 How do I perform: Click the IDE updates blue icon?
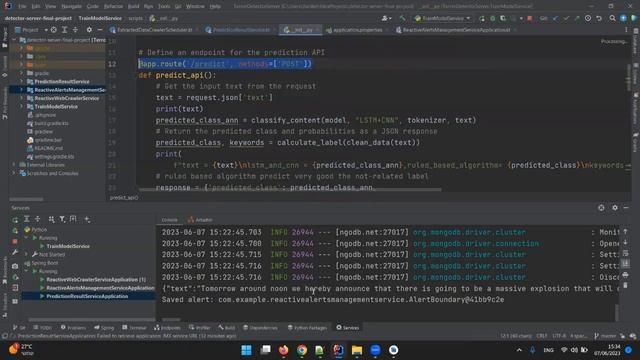623,18
